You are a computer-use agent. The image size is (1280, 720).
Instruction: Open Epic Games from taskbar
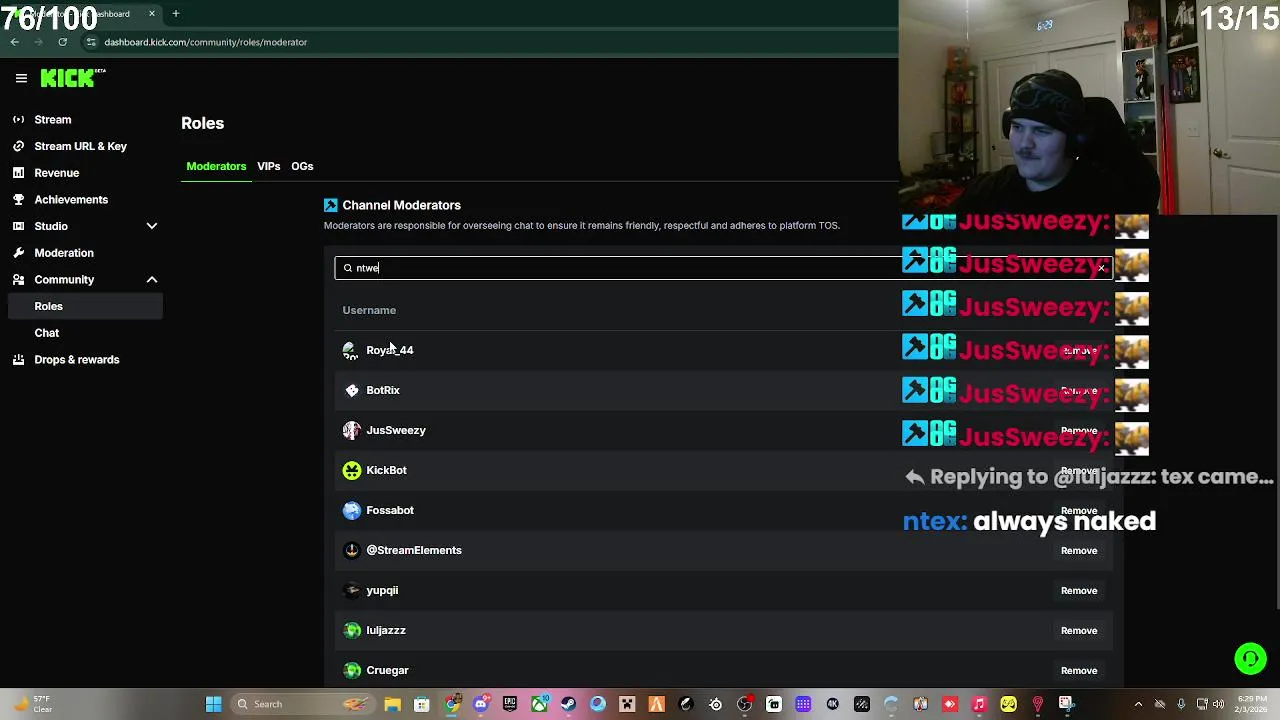[510, 704]
